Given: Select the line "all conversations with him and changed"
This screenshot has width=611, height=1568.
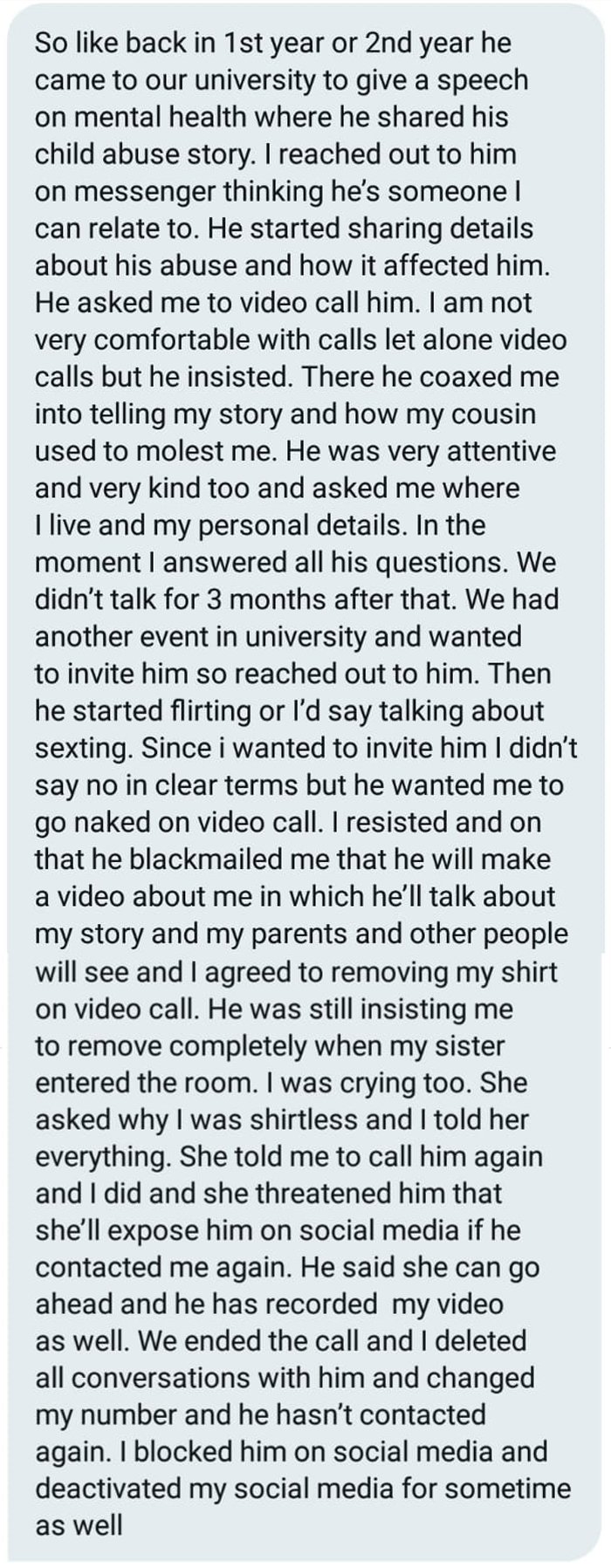Looking at the screenshot, I should [285, 1378].
